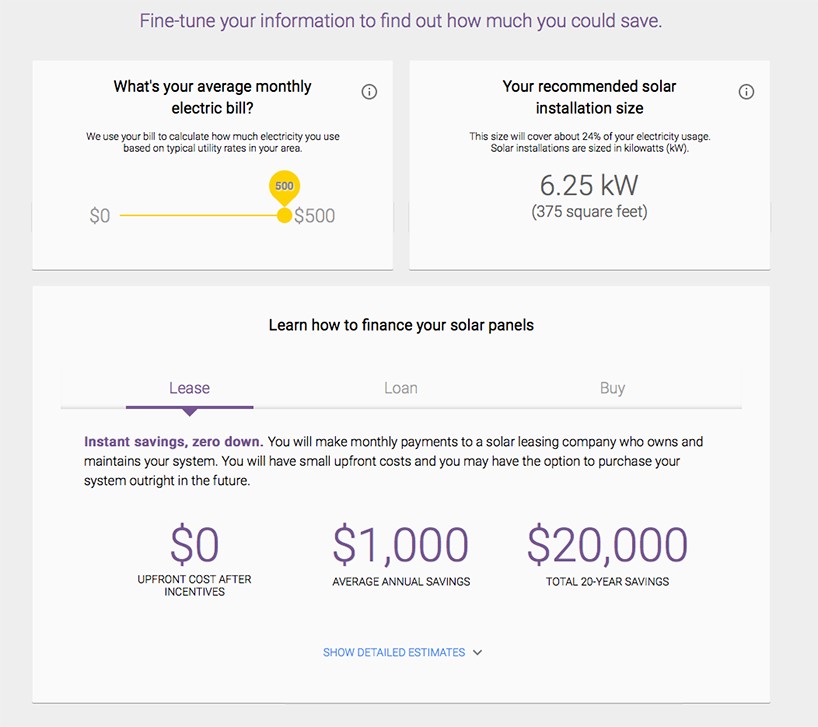Click the electric bill question card heading
The height and width of the screenshot is (727, 818).
click(212, 96)
